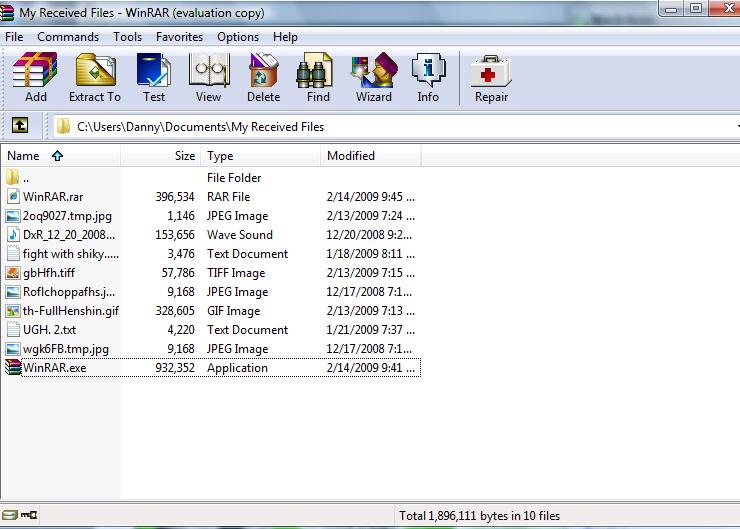Click the '153,656' size cell
This screenshot has width=740, height=529.
coord(175,235)
